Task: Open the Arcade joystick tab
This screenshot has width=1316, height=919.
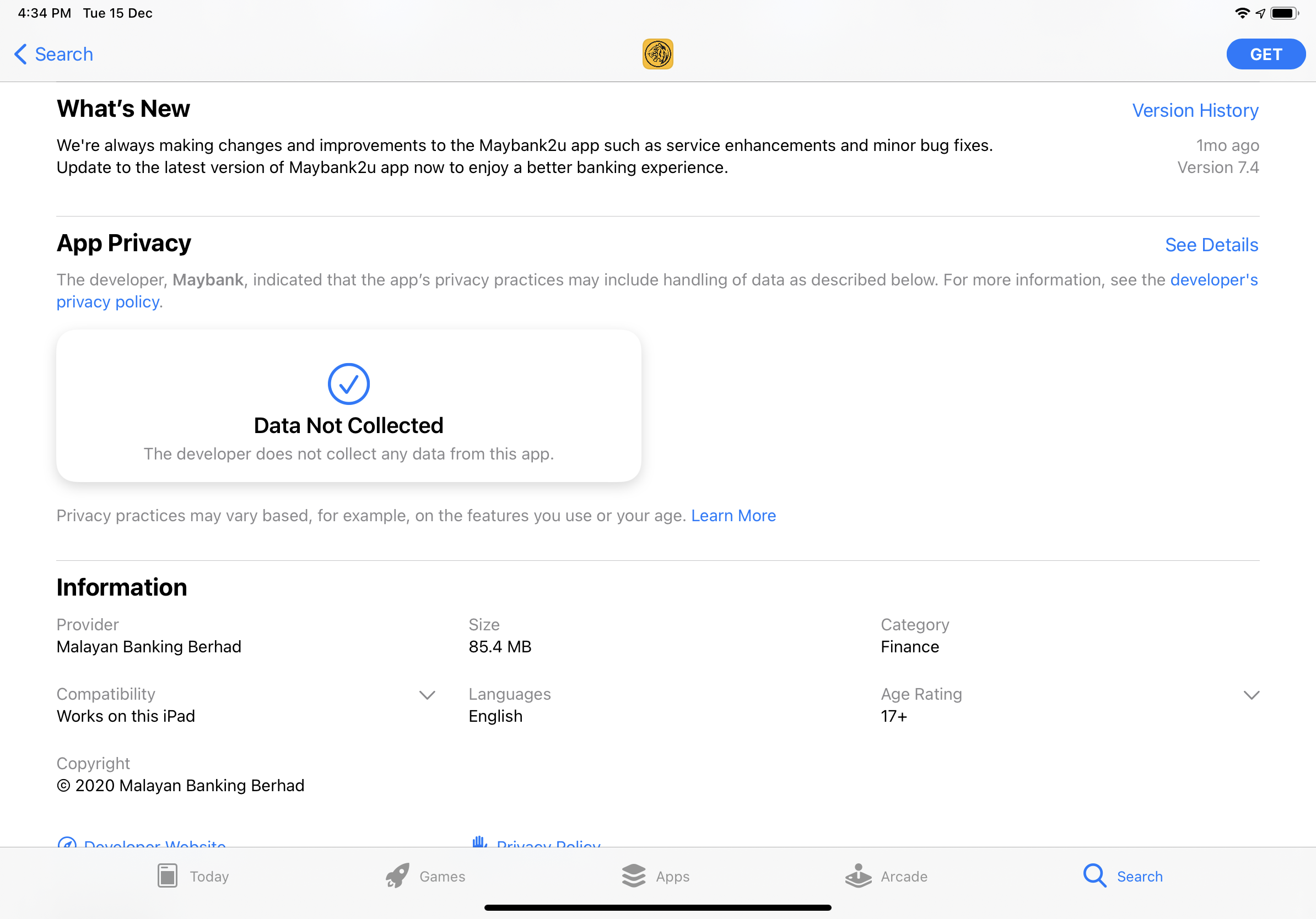Action: click(858, 875)
